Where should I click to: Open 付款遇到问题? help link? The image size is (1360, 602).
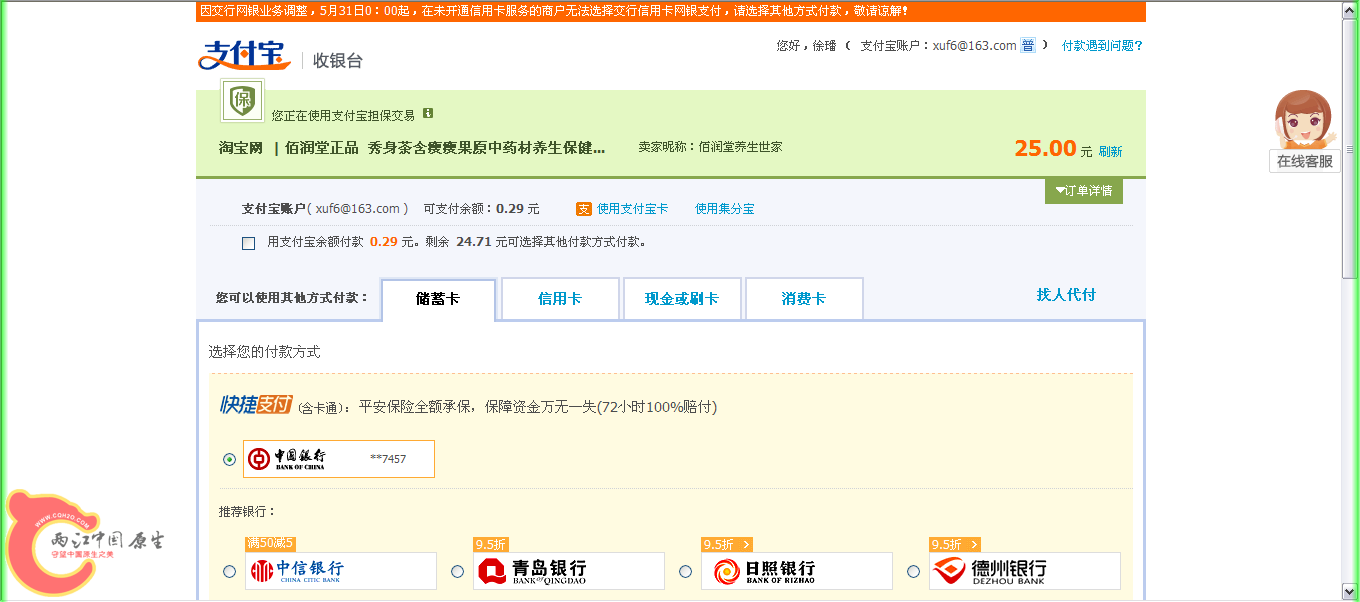coord(1102,46)
